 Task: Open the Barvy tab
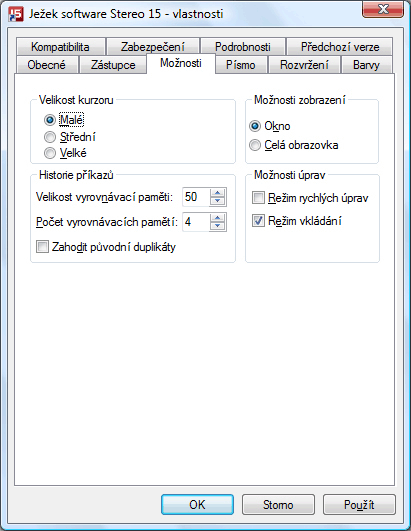point(366,65)
